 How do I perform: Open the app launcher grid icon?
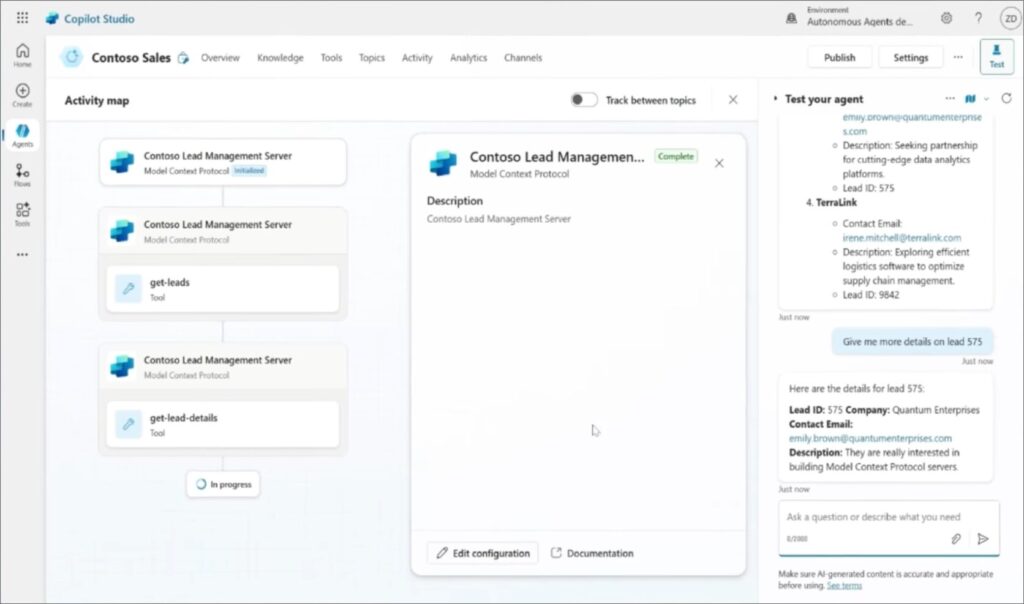pos(22,18)
